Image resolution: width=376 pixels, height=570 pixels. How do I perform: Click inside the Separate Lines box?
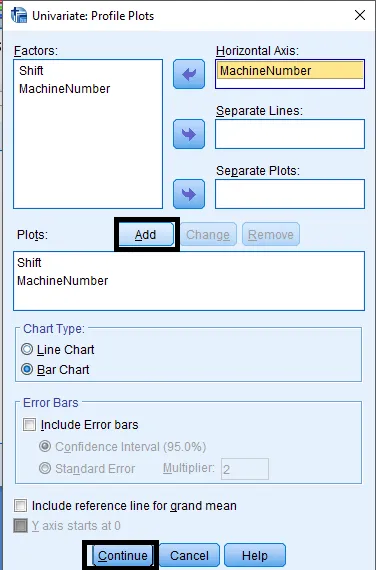tap(290, 134)
